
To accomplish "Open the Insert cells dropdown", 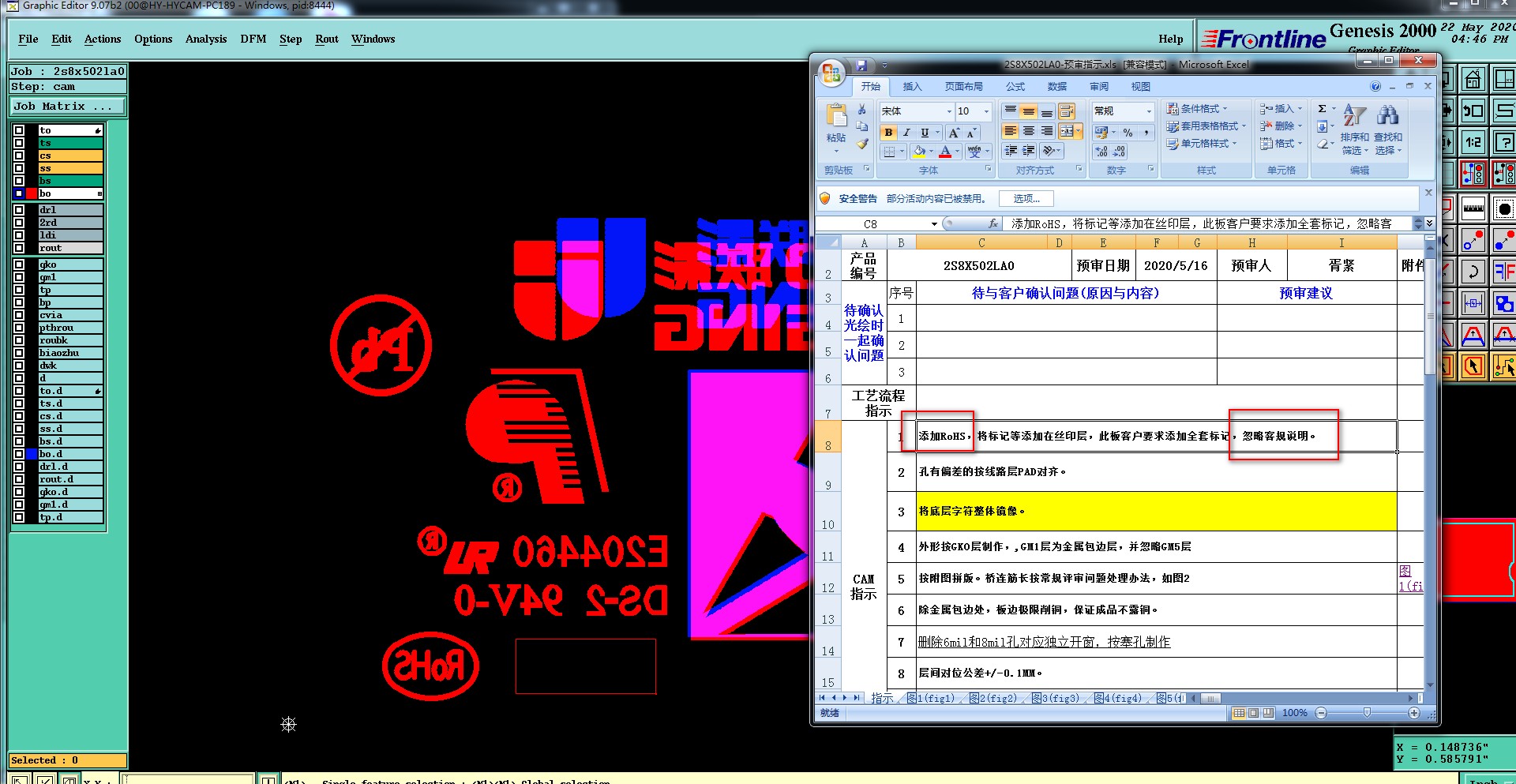I will 1281,109.
